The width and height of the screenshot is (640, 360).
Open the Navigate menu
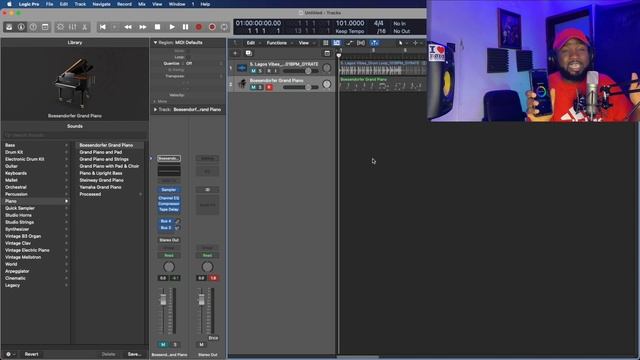click(x=101, y=4)
